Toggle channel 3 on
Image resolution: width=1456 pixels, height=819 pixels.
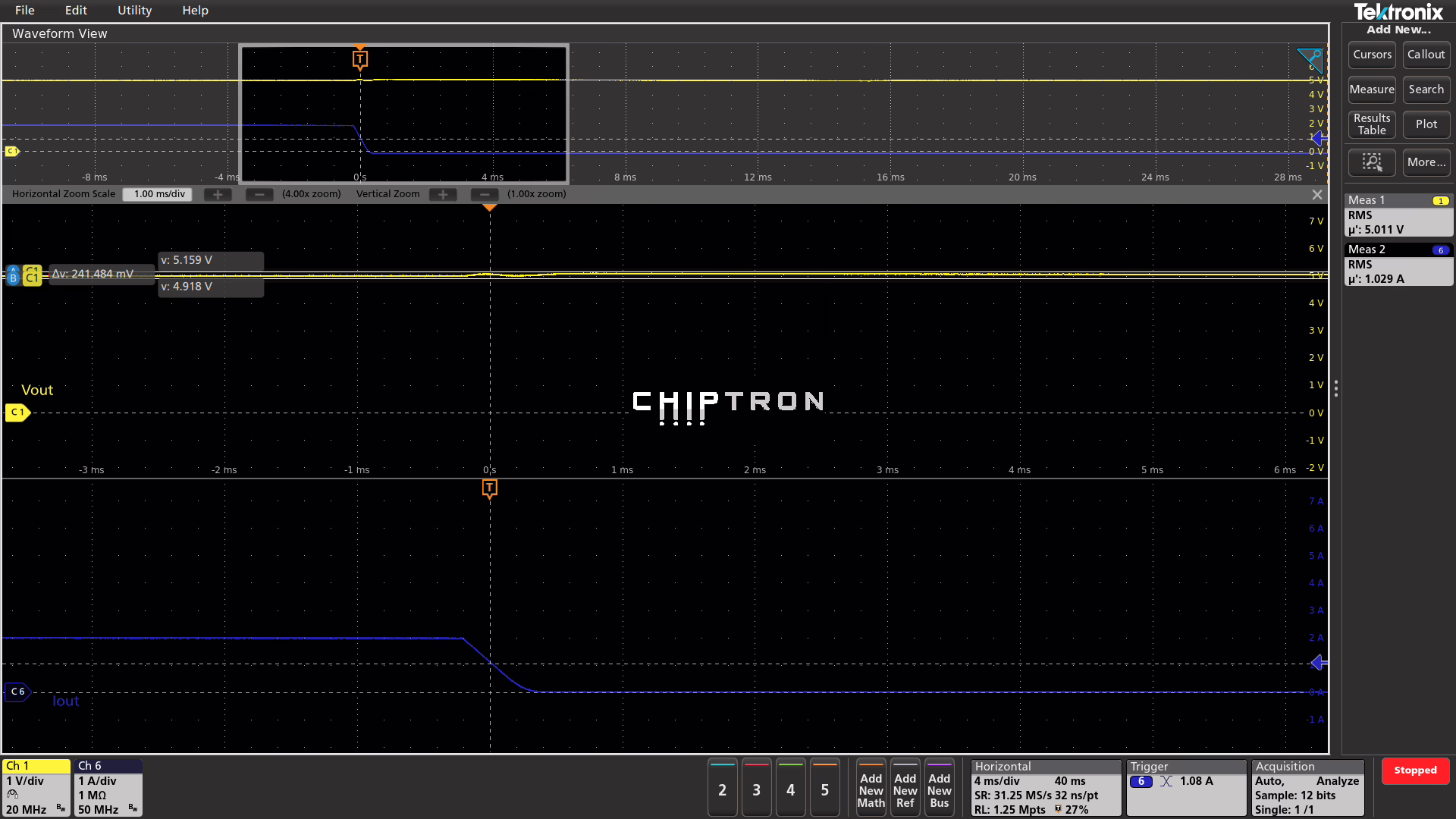tap(756, 789)
